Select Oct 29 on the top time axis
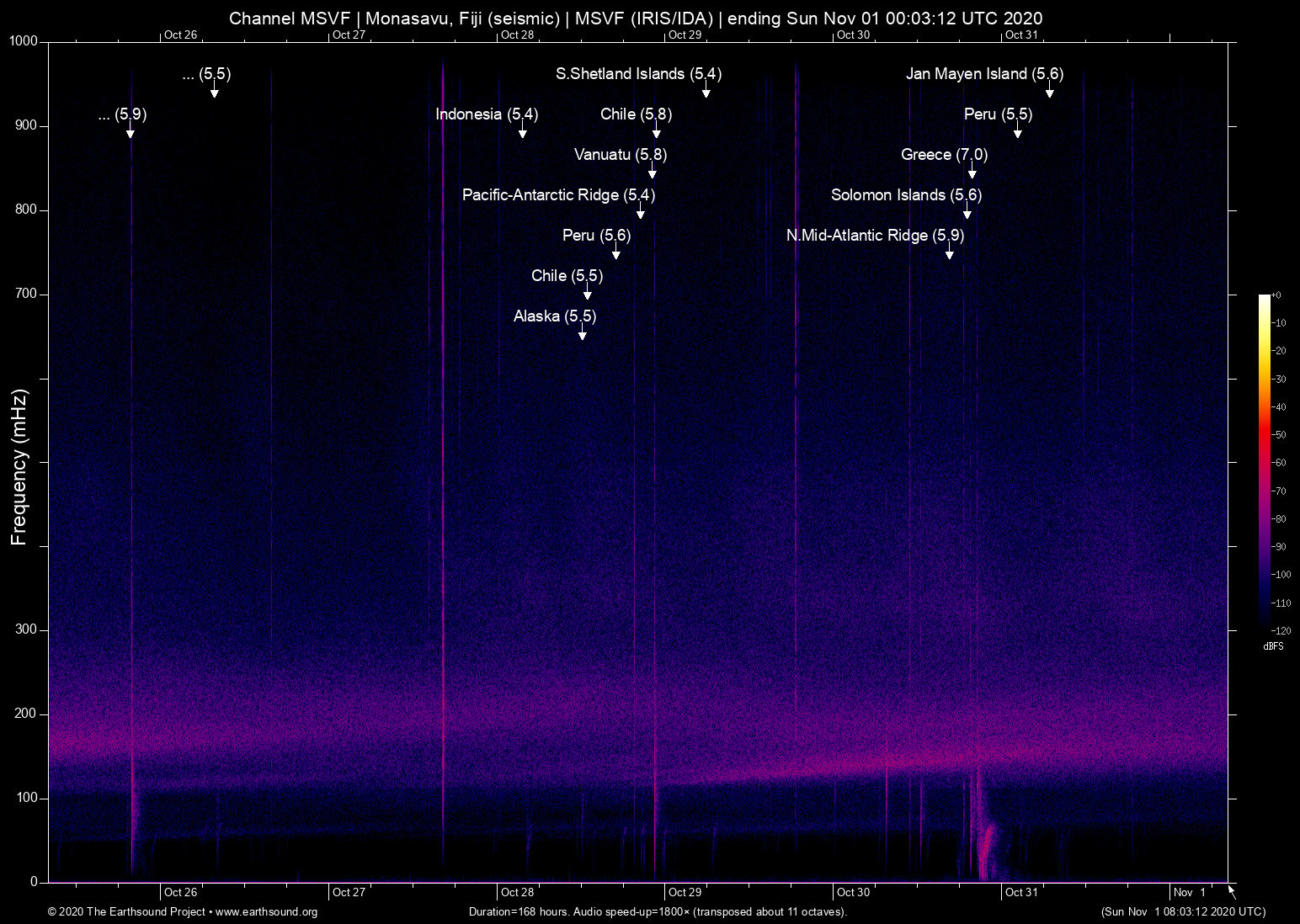Screen dimensions: 1300x924 [x=685, y=35]
